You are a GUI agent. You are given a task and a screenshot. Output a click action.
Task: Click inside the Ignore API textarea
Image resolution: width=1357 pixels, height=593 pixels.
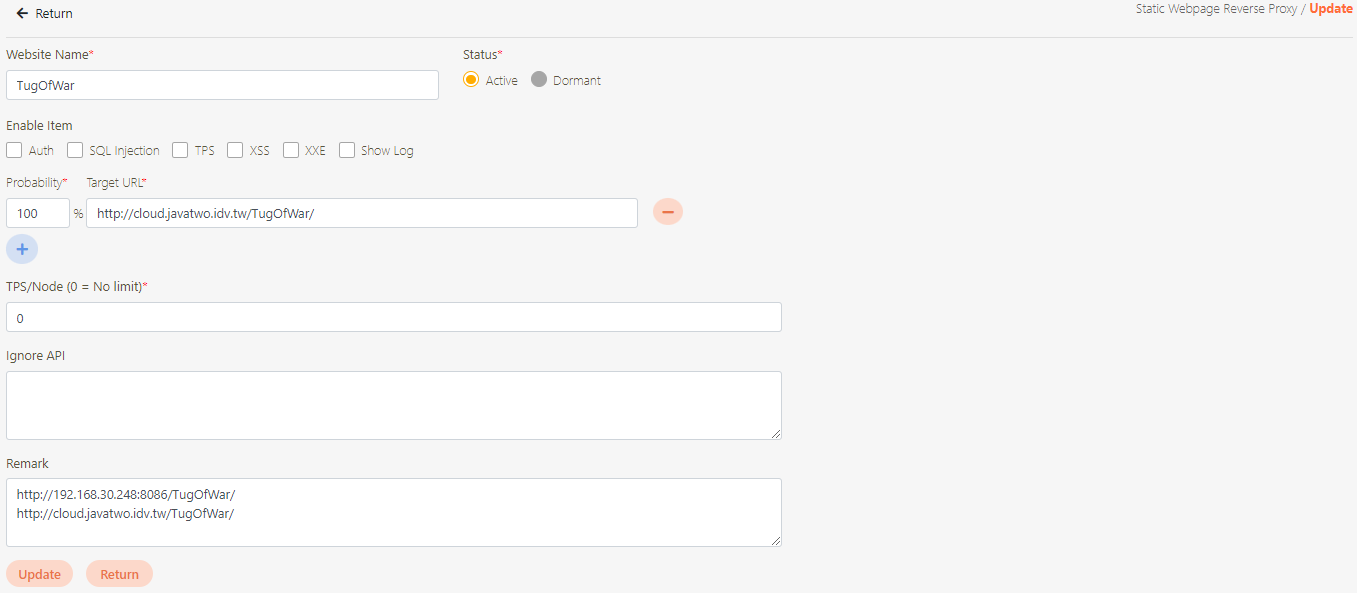[x=394, y=405]
